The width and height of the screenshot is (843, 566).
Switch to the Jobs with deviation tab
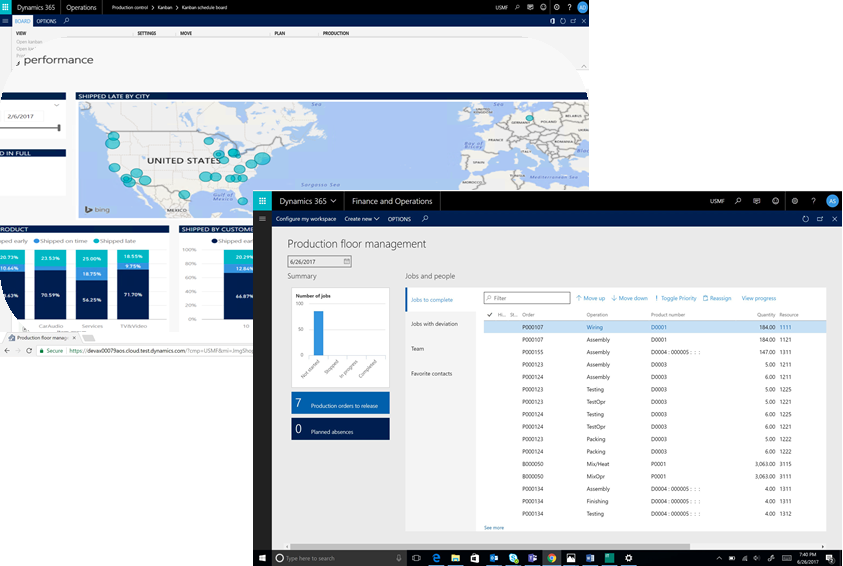(x=434, y=324)
